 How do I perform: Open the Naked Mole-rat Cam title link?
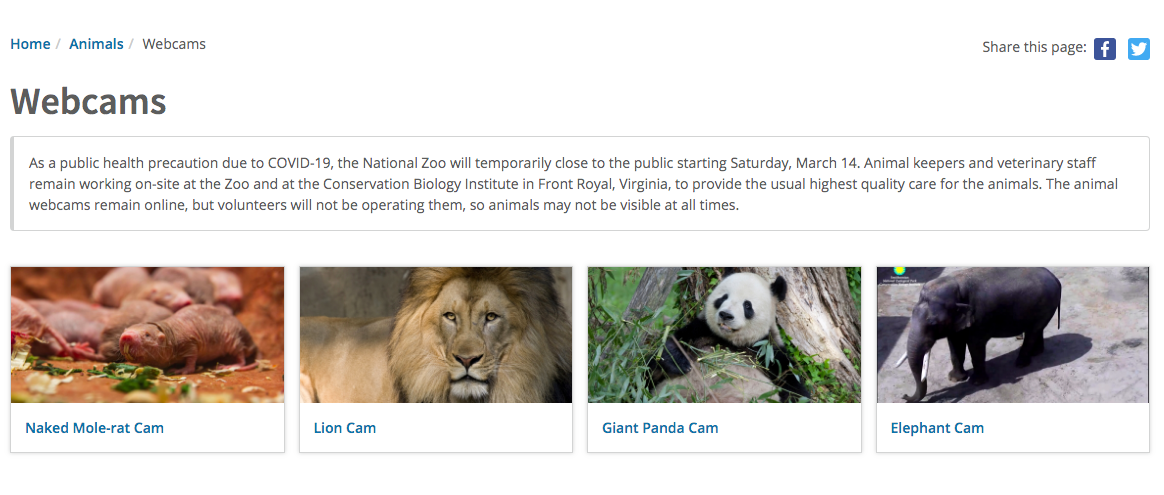click(94, 428)
